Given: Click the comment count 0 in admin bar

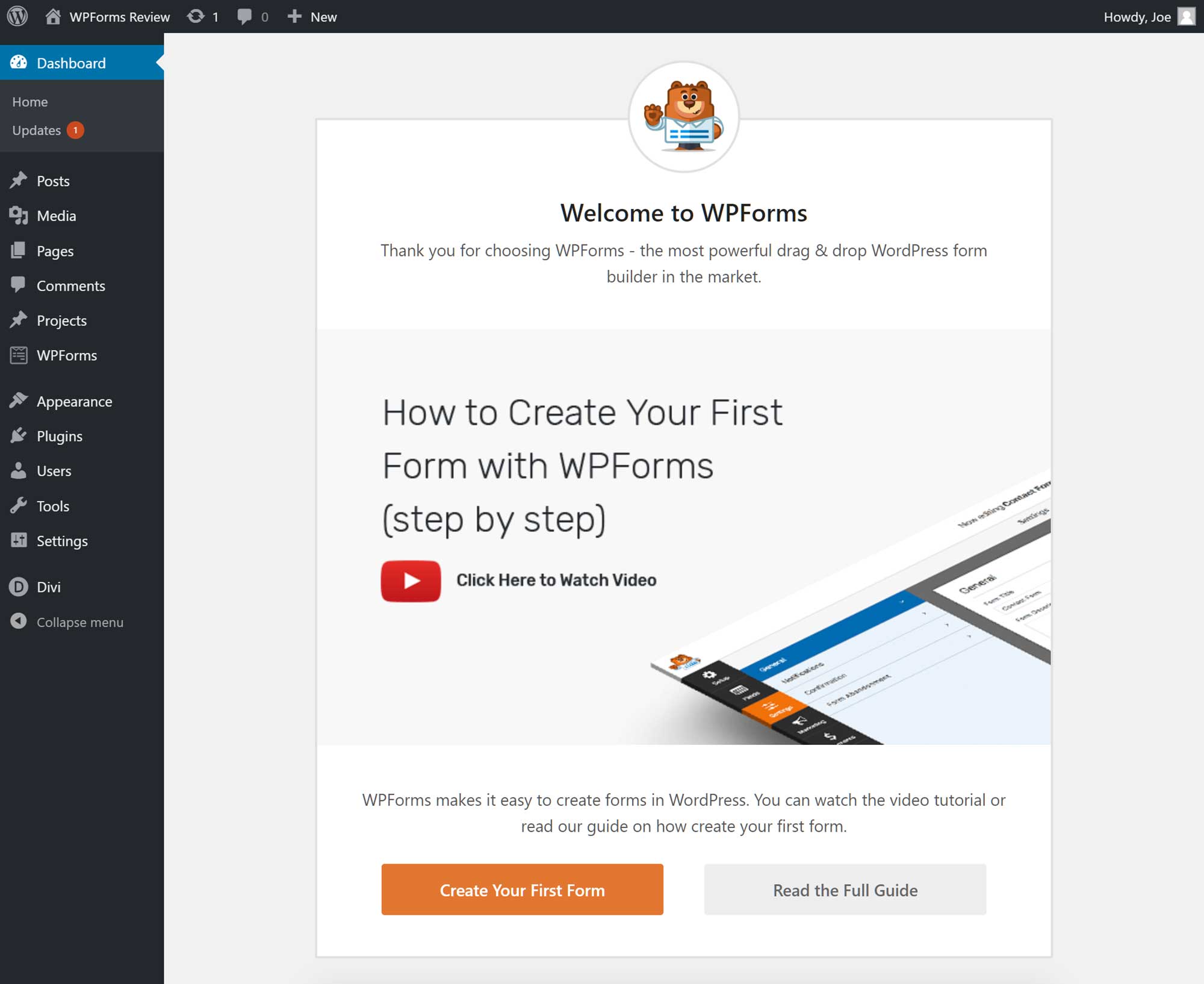Looking at the screenshot, I should 264,17.
